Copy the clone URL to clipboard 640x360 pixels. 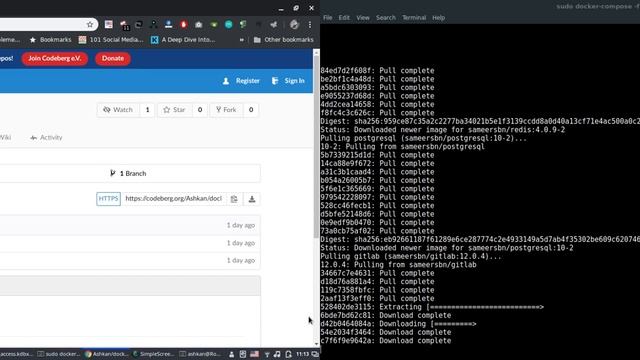(x=234, y=199)
